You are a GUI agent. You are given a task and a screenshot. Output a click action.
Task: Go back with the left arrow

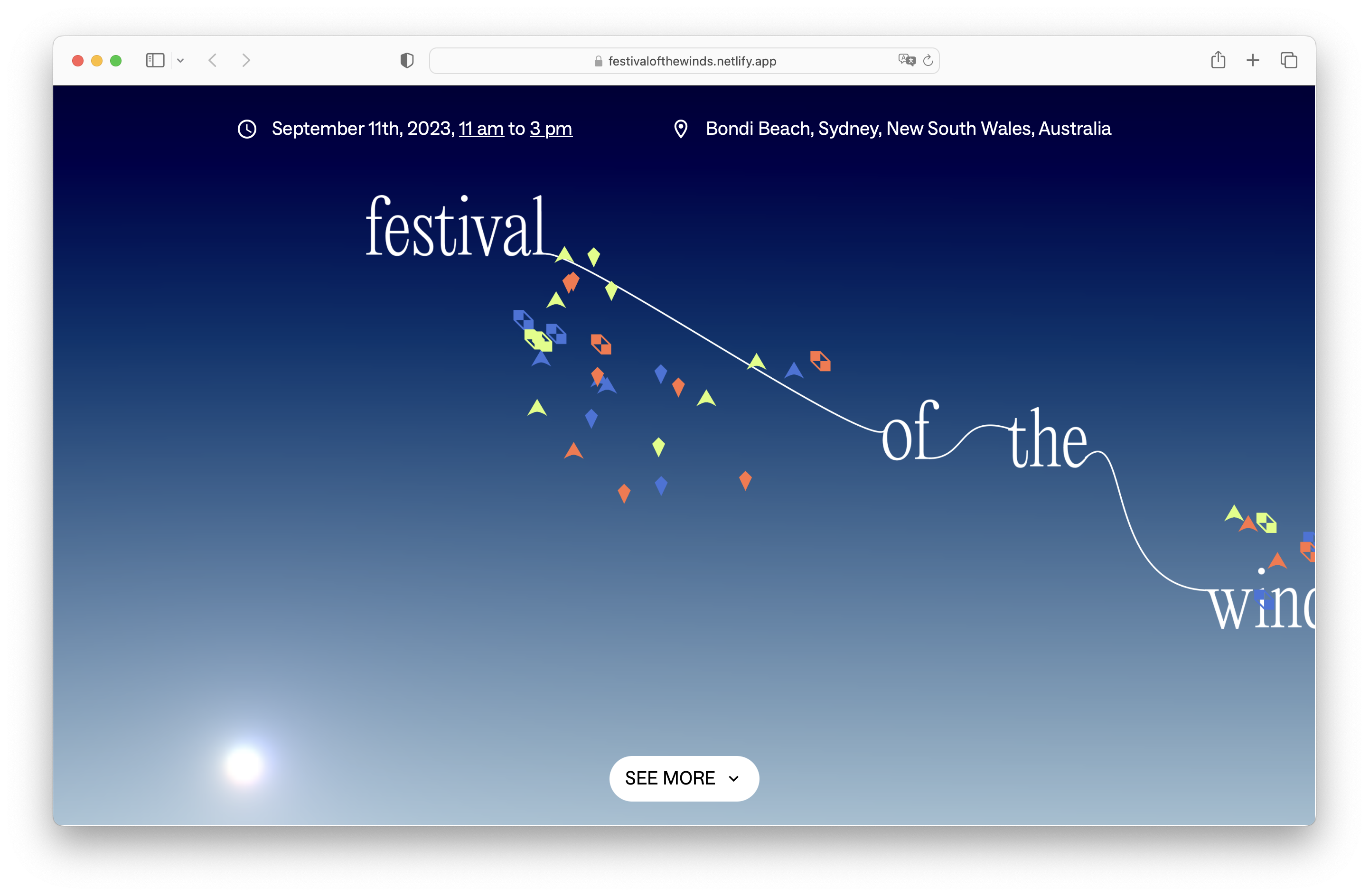pos(213,60)
